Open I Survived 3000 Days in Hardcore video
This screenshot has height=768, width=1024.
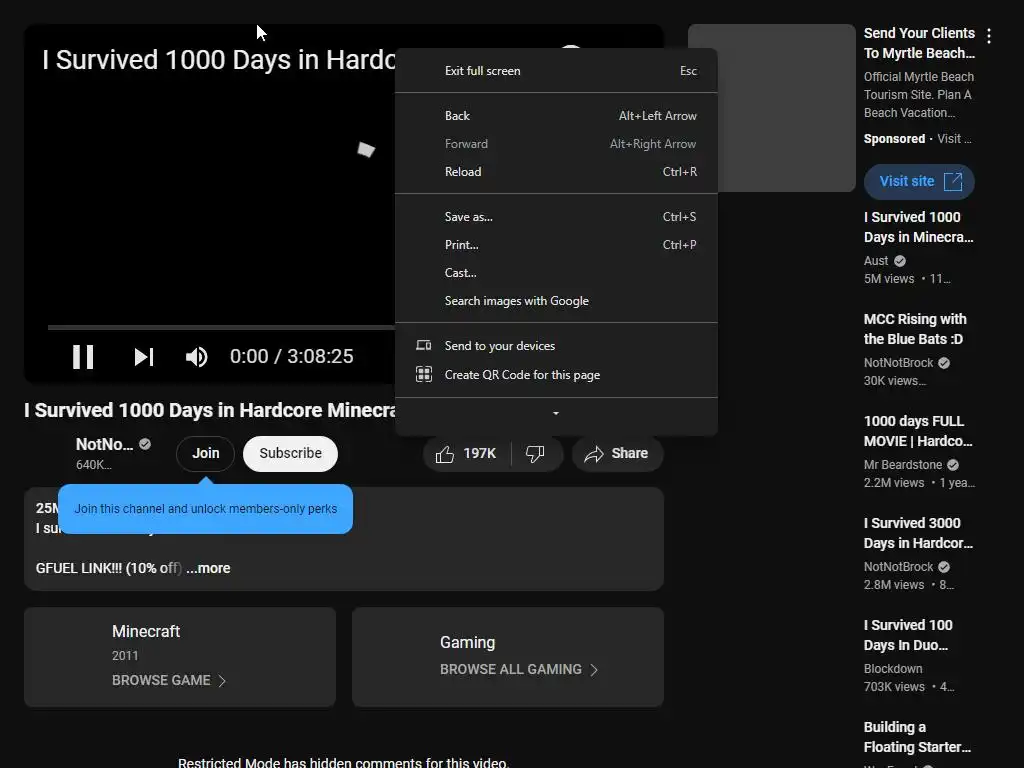pyautogui.click(x=918, y=533)
